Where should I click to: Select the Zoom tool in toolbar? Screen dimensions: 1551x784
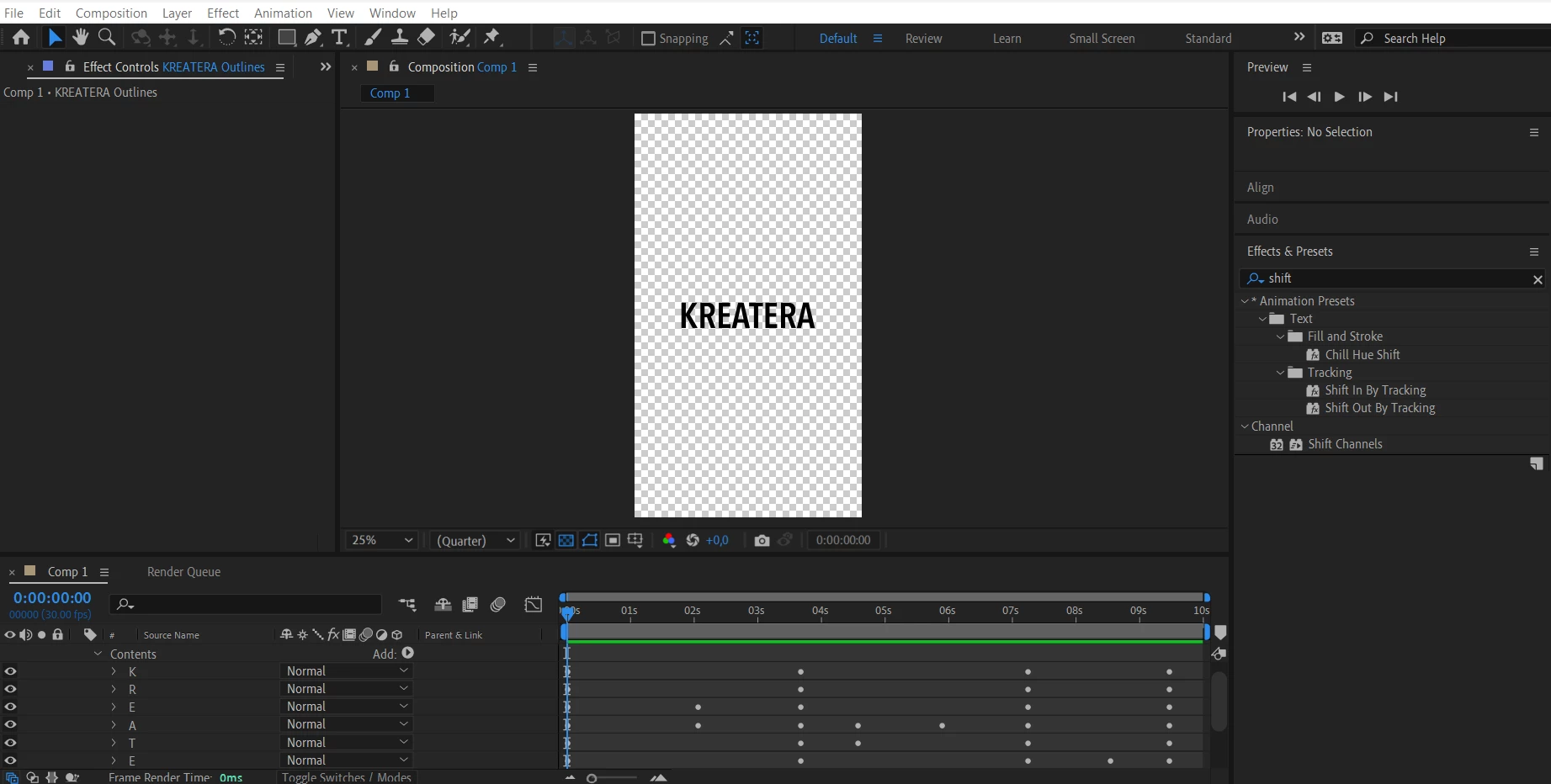click(107, 37)
